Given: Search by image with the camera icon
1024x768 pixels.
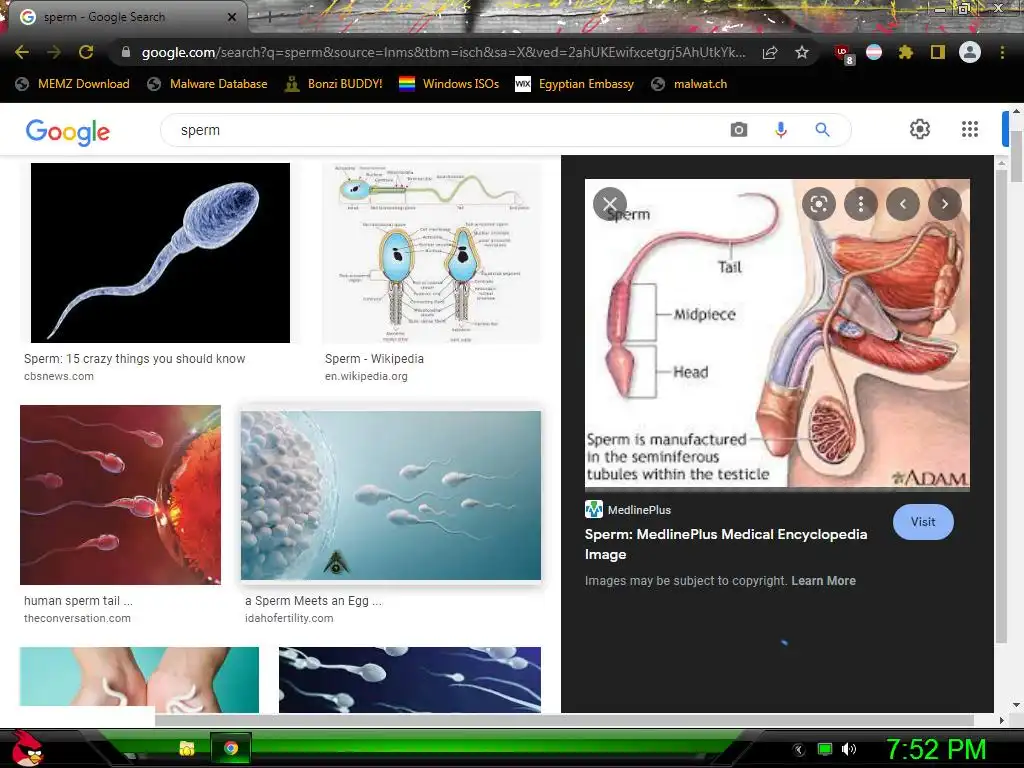Looking at the screenshot, I should coord(739,129).
